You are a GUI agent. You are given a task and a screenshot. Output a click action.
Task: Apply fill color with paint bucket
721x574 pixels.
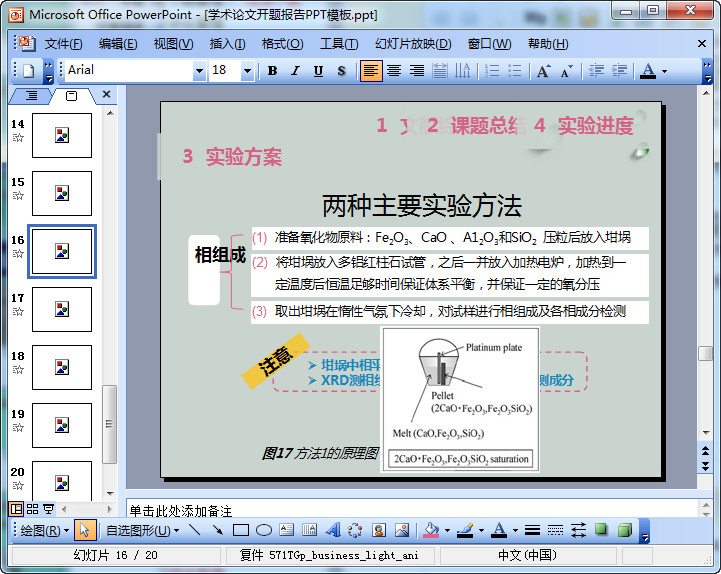431,530
